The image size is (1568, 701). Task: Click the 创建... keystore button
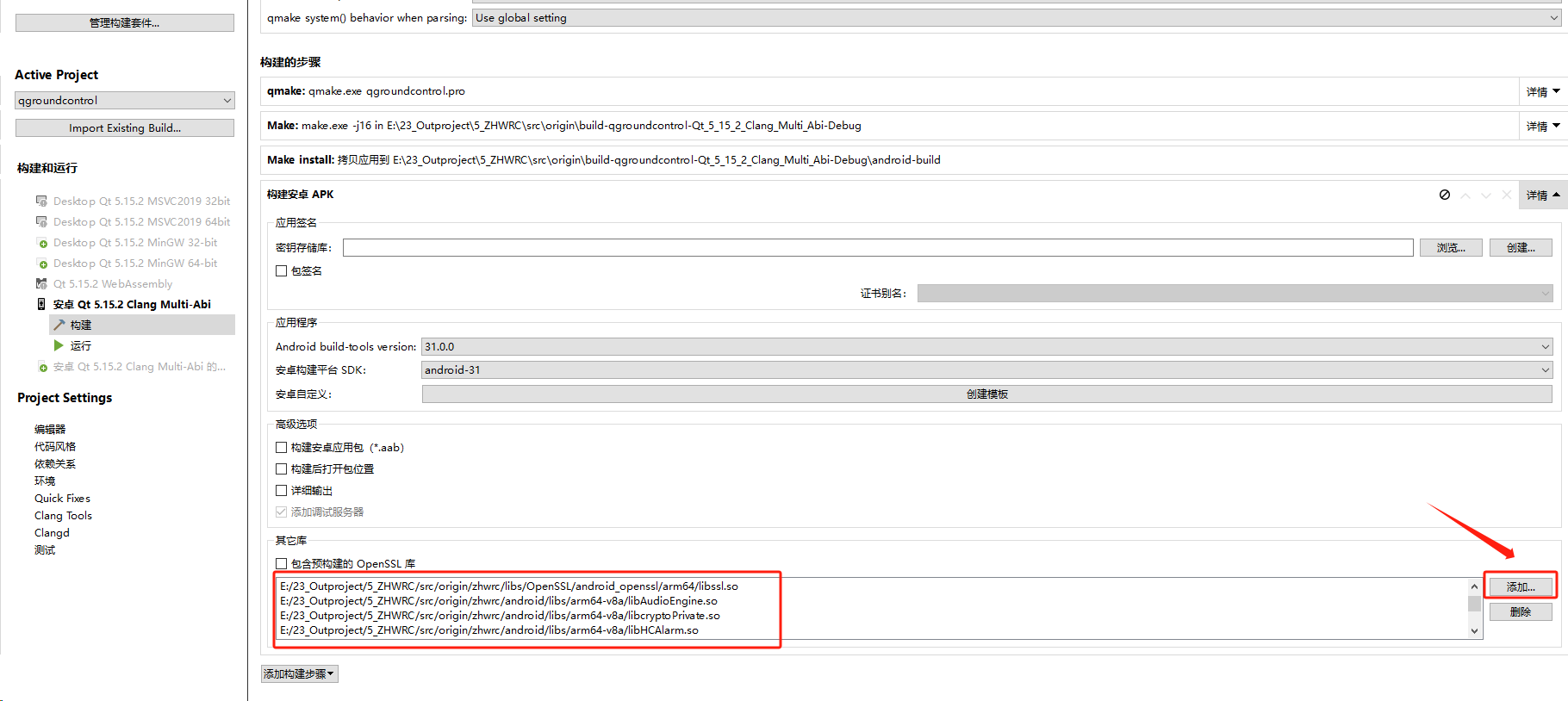[x=1521, y=247]
